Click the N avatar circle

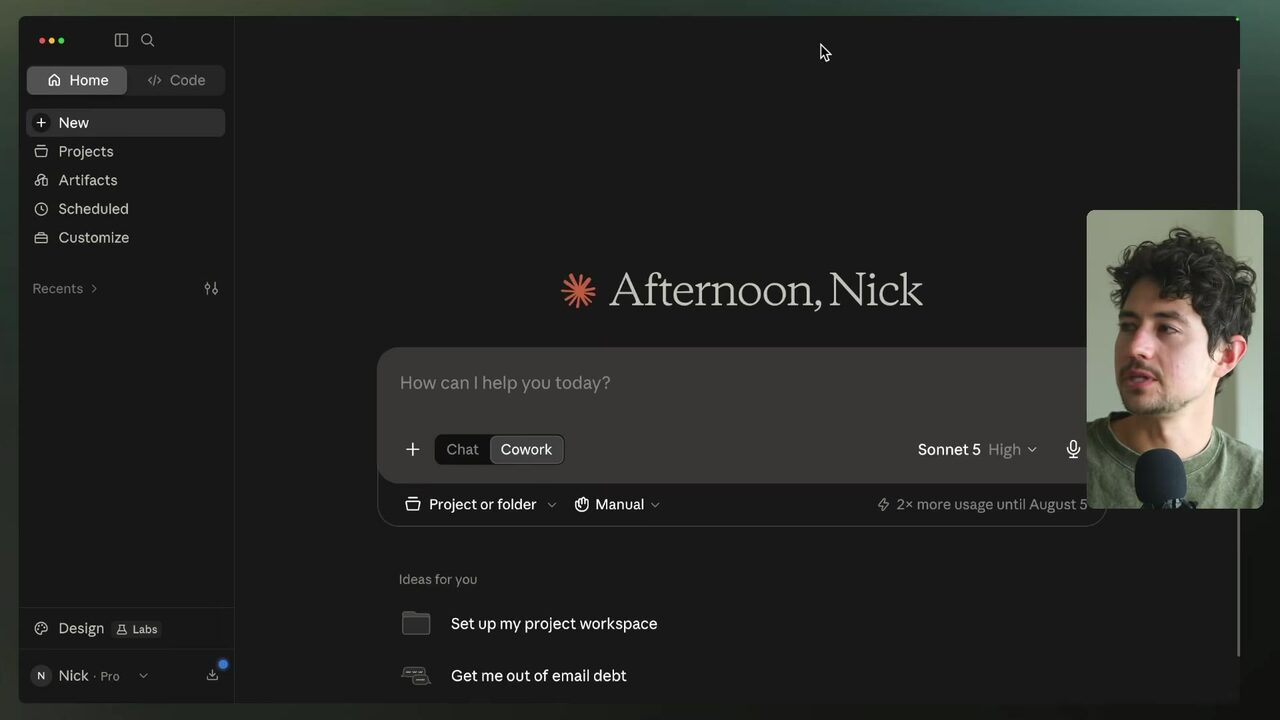click(41, 676)
